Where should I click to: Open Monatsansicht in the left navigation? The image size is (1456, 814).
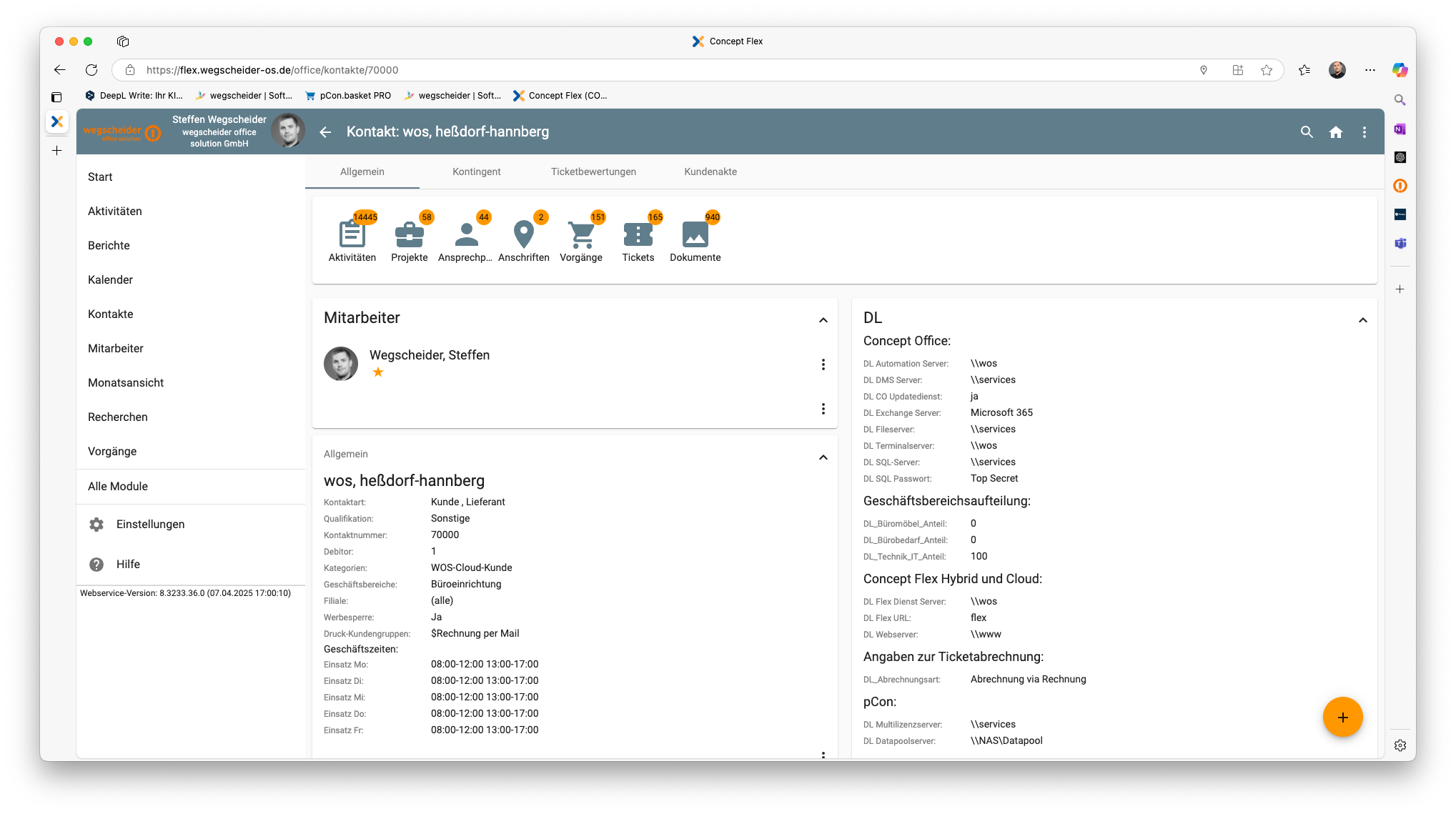pyautogui.click(x=191, y=383)
